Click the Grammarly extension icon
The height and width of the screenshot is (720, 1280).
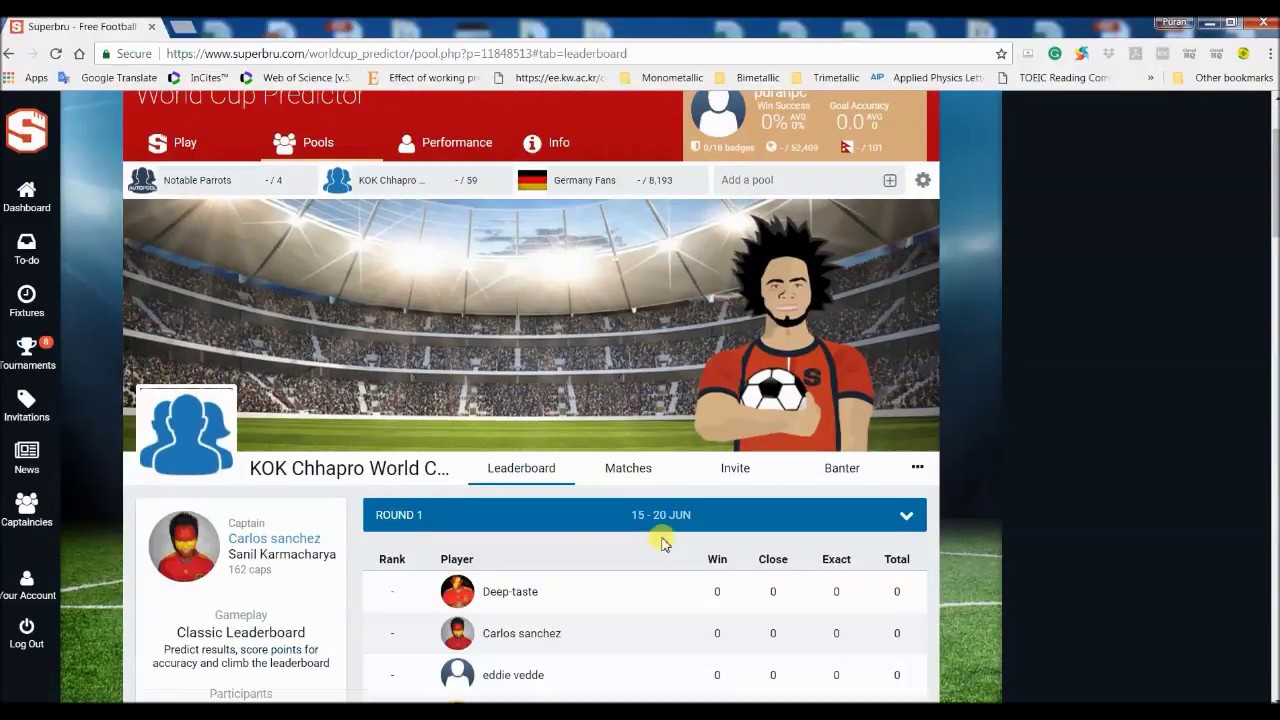[1055, 54]
